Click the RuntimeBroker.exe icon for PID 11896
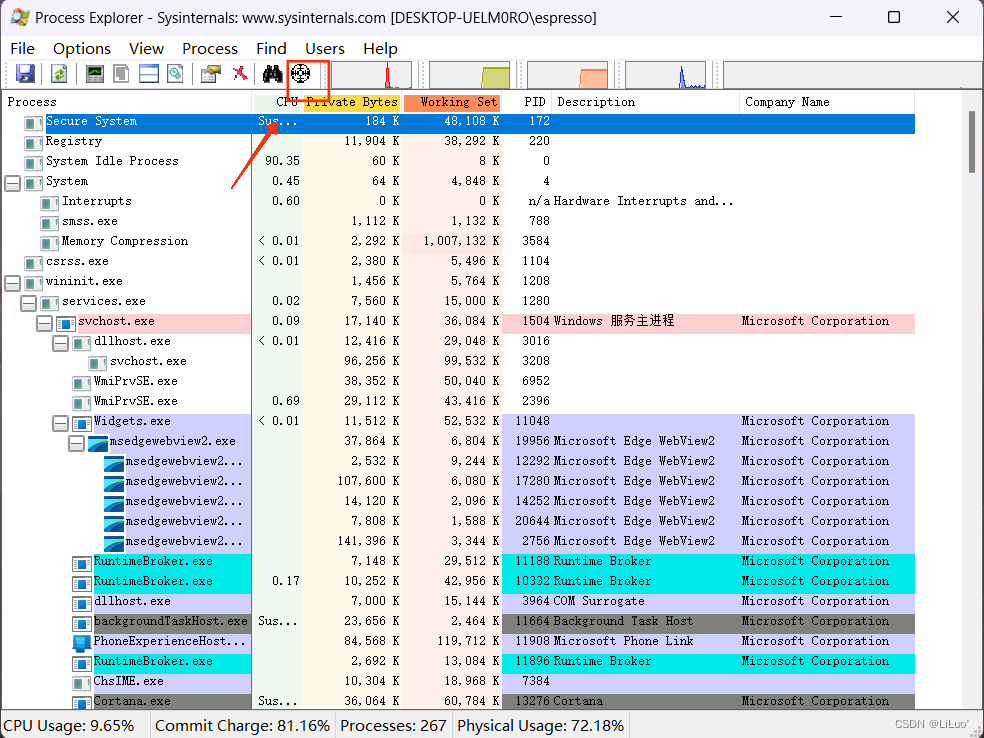This screenshot has height=738, width=984. click(82, 664)
